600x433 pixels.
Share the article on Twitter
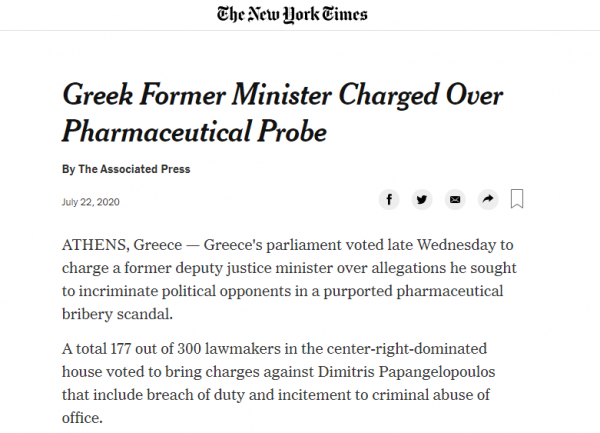(x=422, y=199)
